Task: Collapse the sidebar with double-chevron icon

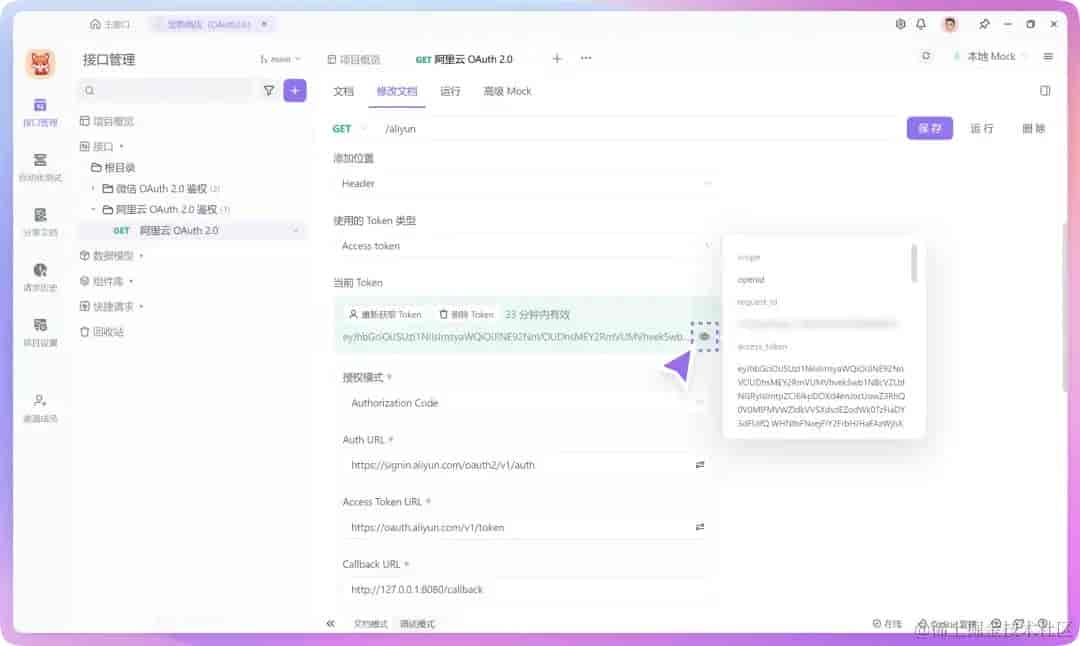Action: tap(331, 623)
